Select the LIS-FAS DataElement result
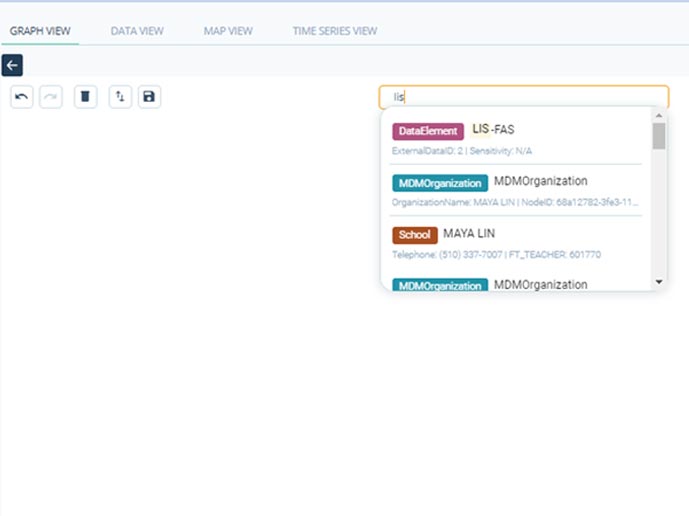The height and width of the screenshot is (516, 689). click(516, 139)
